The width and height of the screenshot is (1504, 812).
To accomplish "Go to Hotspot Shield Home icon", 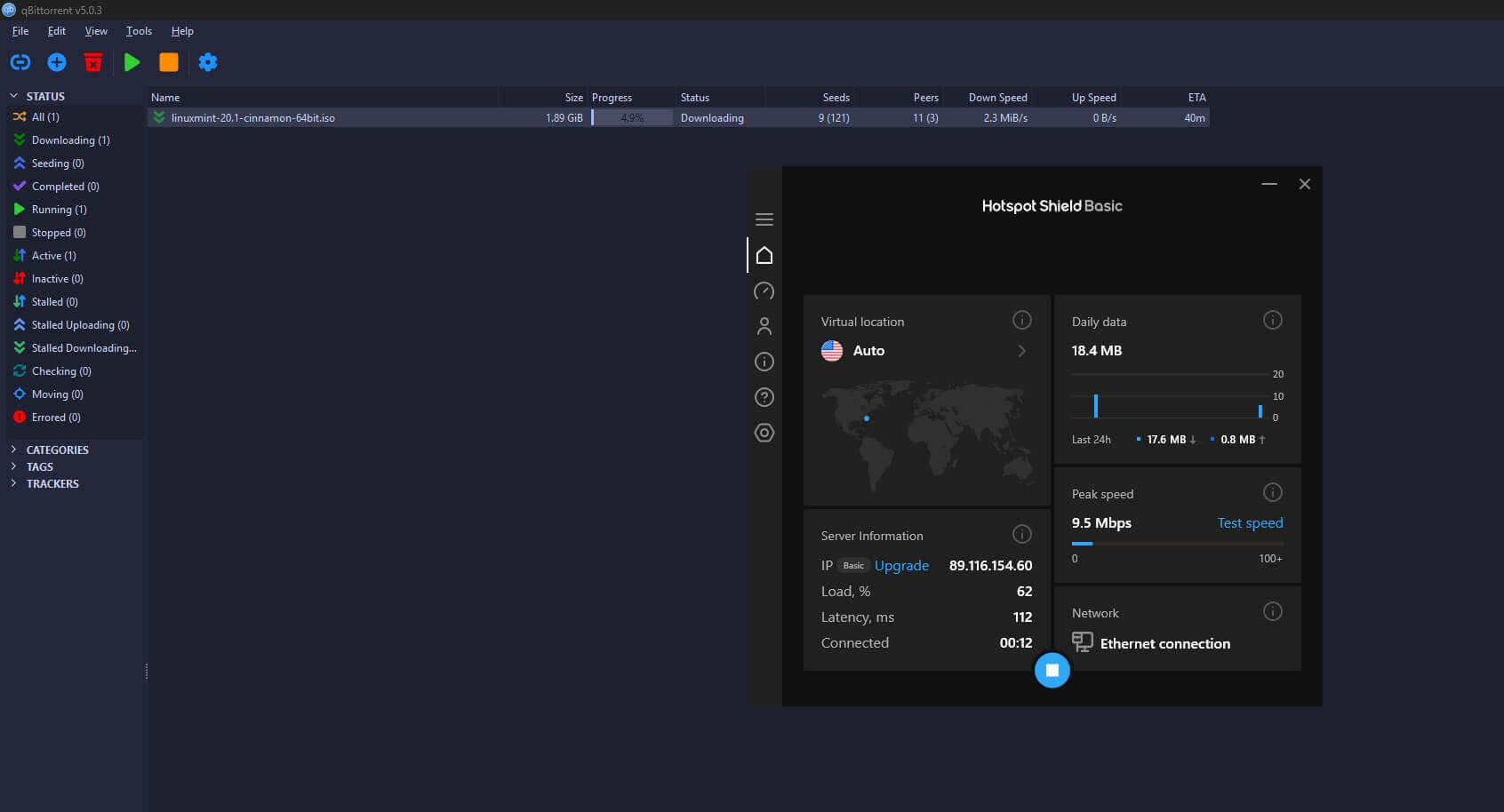I will (x=764, y=256).
